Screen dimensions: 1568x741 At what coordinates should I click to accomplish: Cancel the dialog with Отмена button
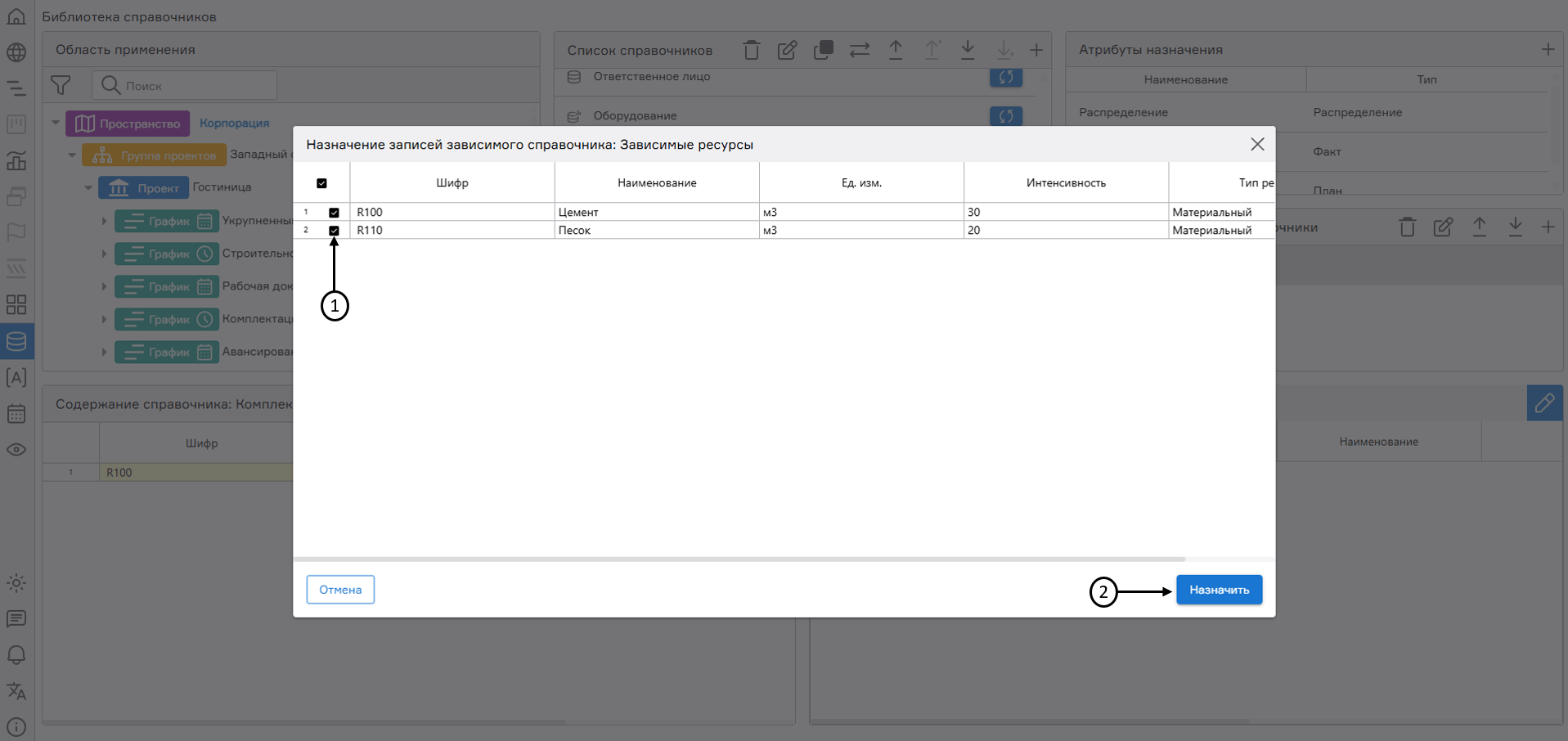339,589
